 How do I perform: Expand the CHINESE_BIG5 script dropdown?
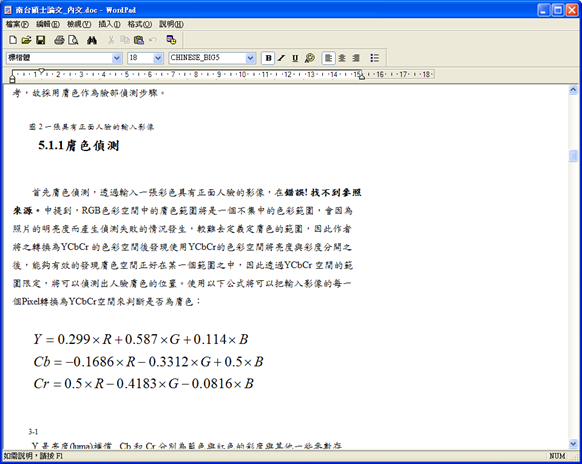251,58
